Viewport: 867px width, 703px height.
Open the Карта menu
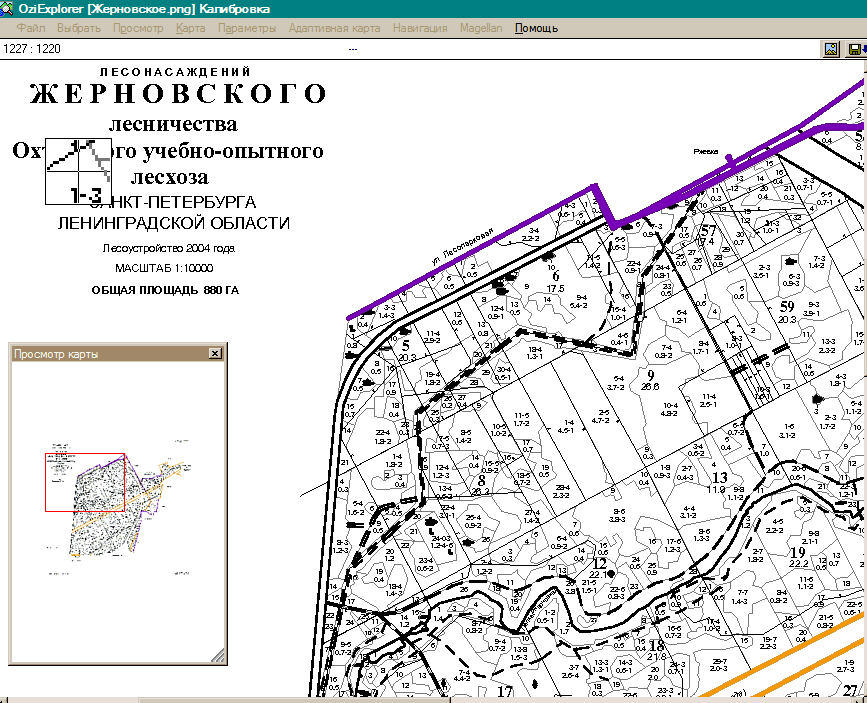pos(190,28)
